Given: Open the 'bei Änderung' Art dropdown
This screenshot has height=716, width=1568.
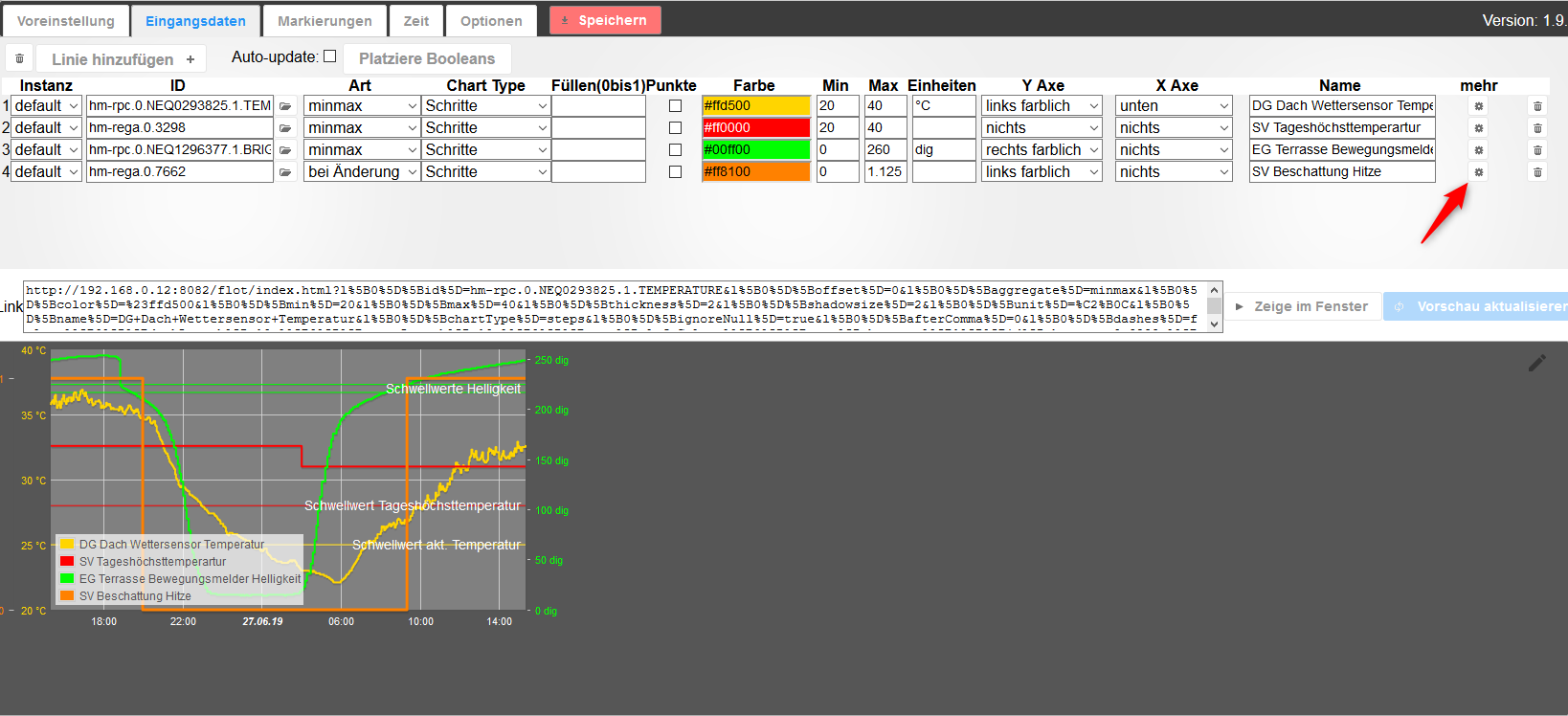Looking at the screenshot, I should [x=363, y=171].
